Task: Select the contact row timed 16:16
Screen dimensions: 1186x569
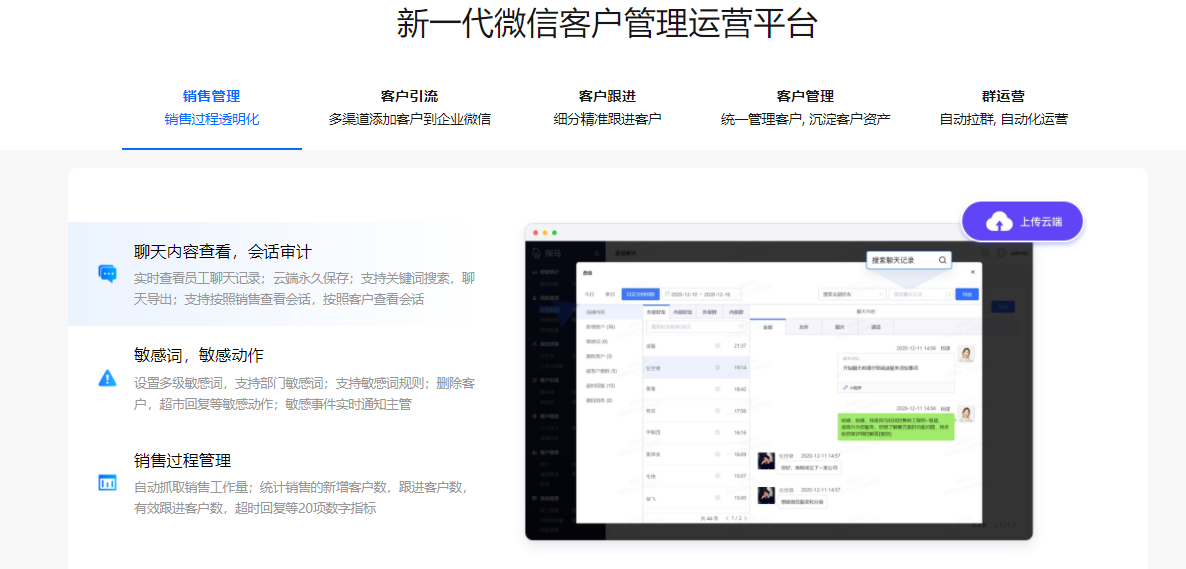Action: point(696,432)
